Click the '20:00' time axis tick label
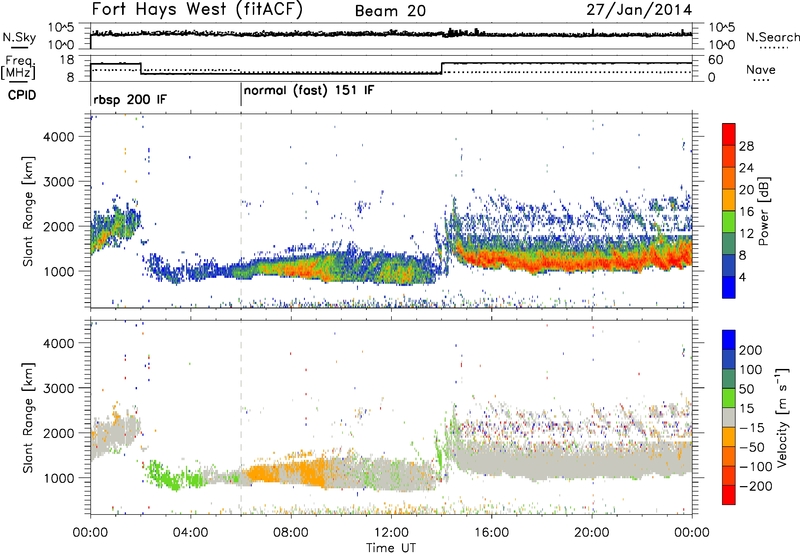This screenshot has width=800, height=554. (x=592, y=533)
